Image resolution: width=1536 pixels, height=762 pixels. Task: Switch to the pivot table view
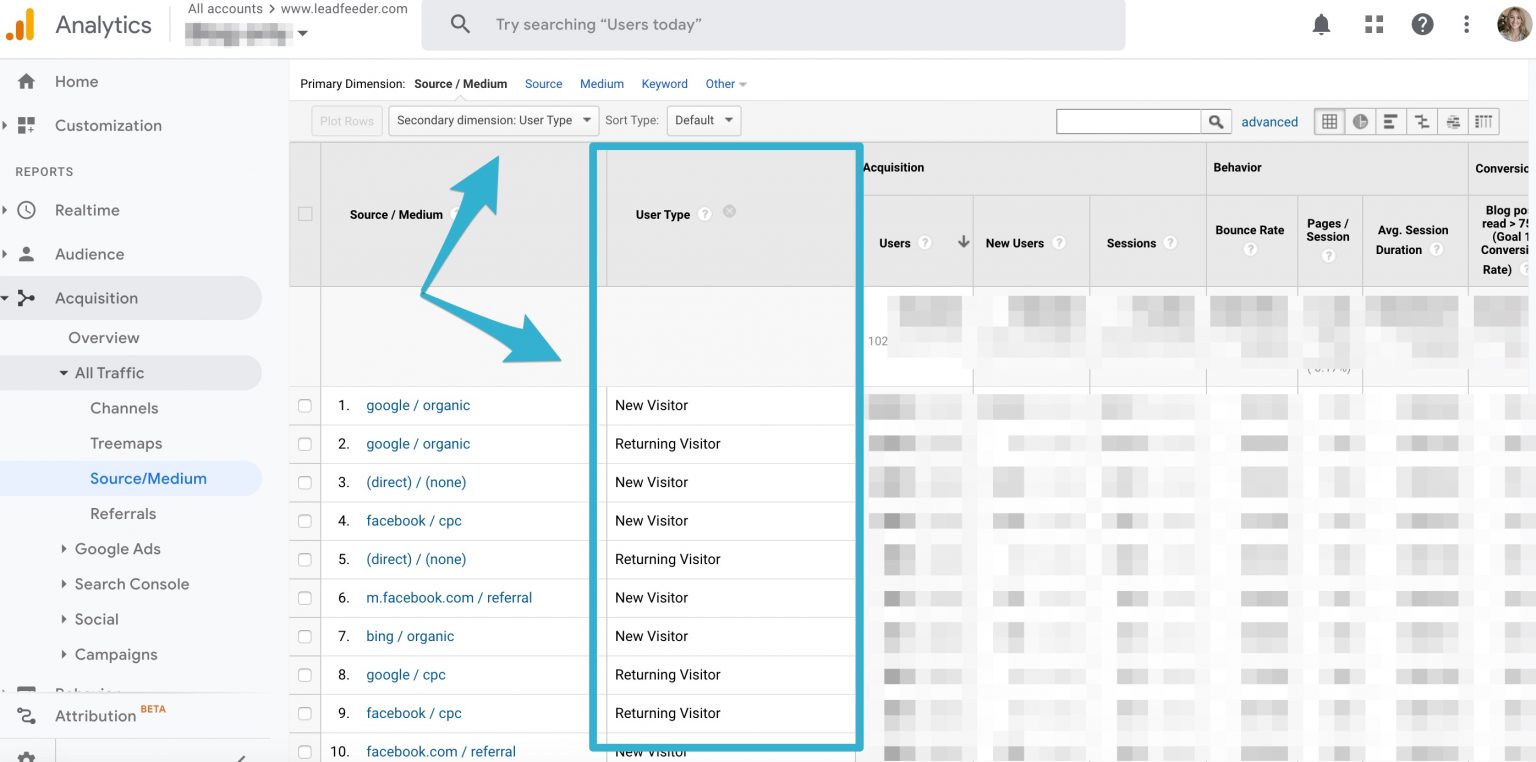[1483, 121]
